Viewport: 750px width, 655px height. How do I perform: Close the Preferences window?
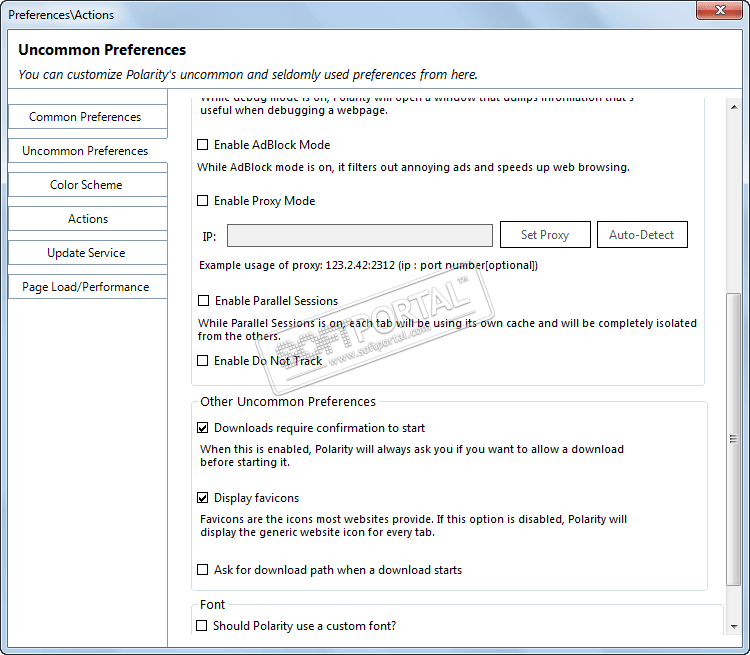[720, 10]
